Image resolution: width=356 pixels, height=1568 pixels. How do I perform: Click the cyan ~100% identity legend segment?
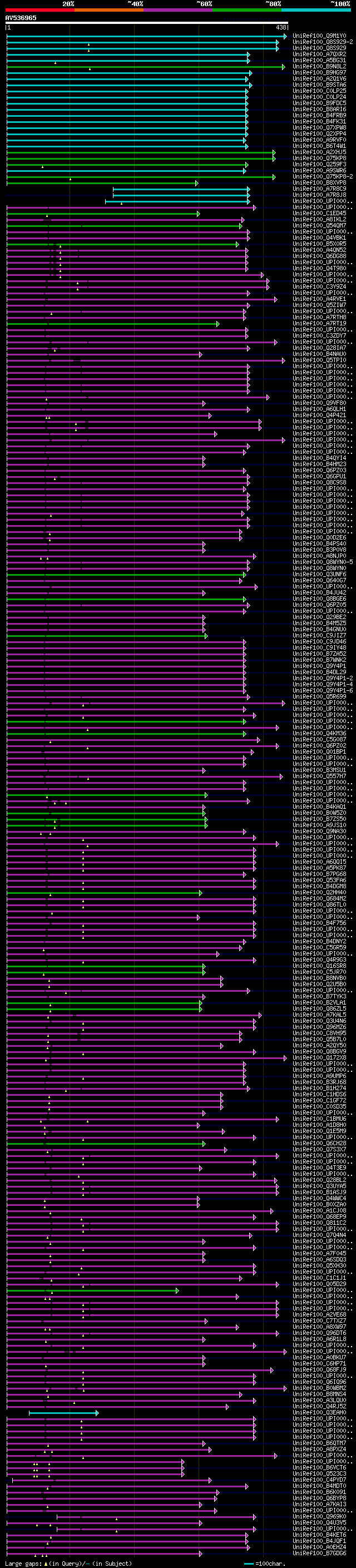(x=316, y=11)
